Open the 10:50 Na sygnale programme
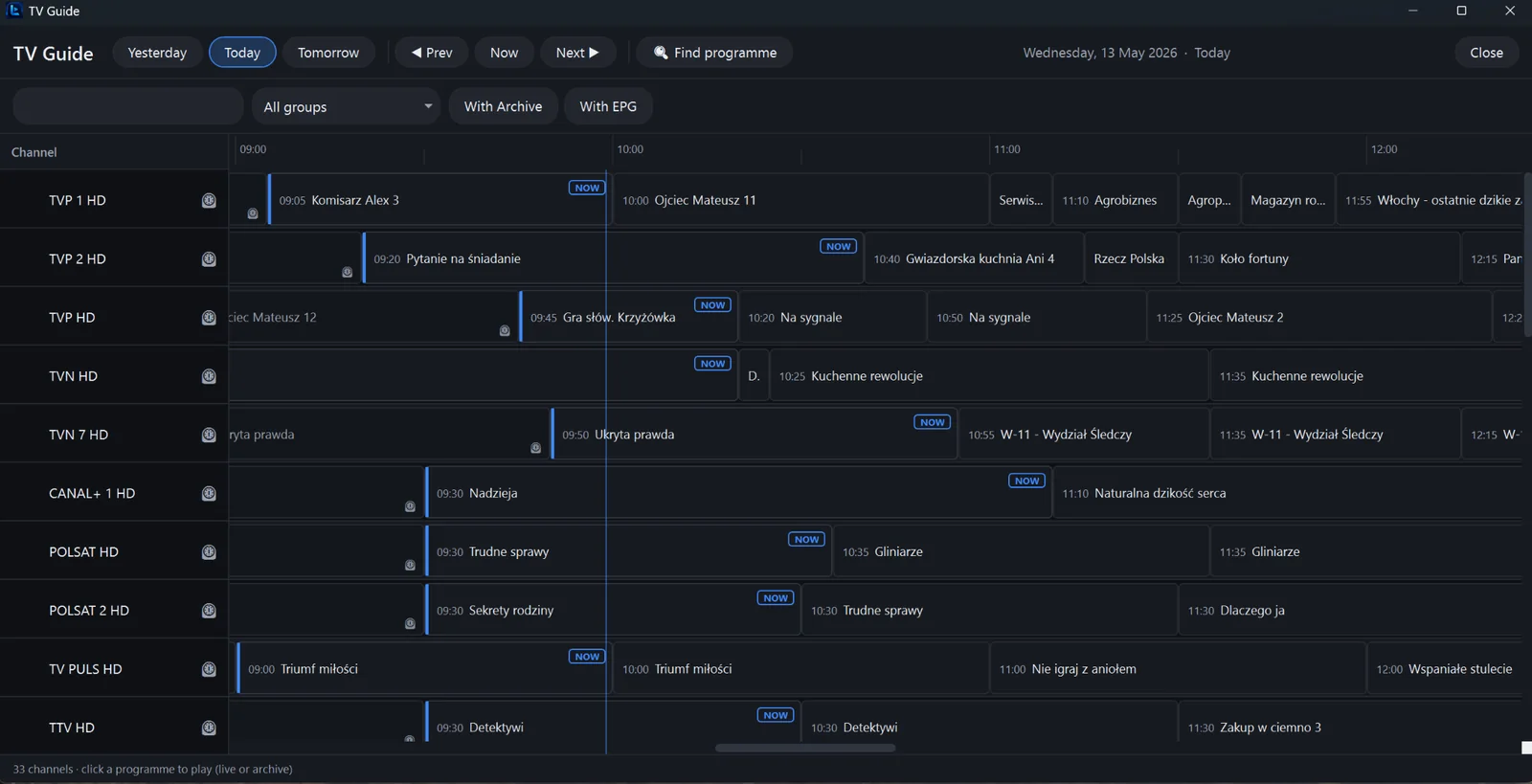Image resolution: width=1532 pixels, height=784 pixels. [x=1036, y=317]
